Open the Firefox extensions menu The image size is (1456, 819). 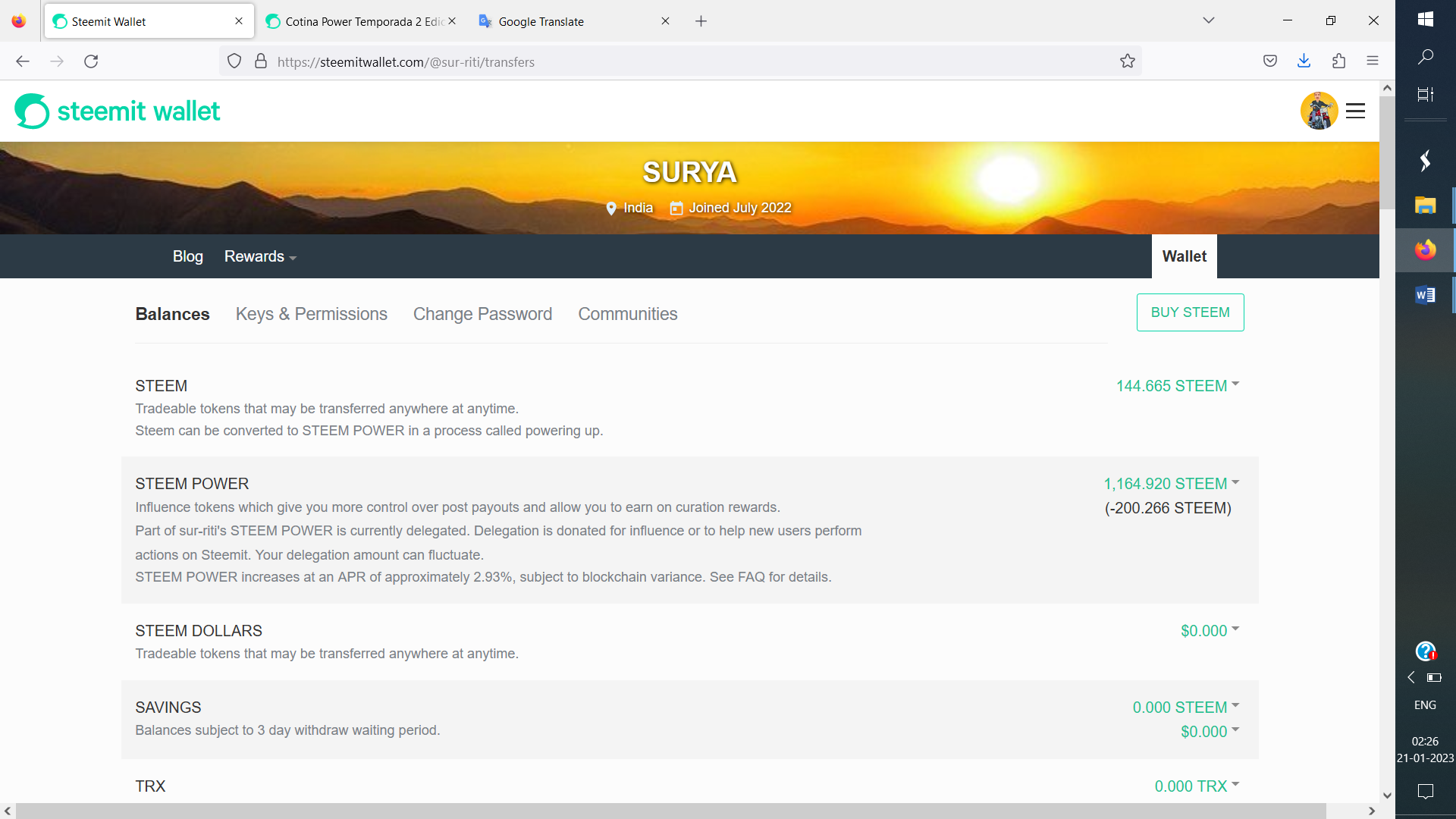pyautogui.click(x=1338, y=61)
